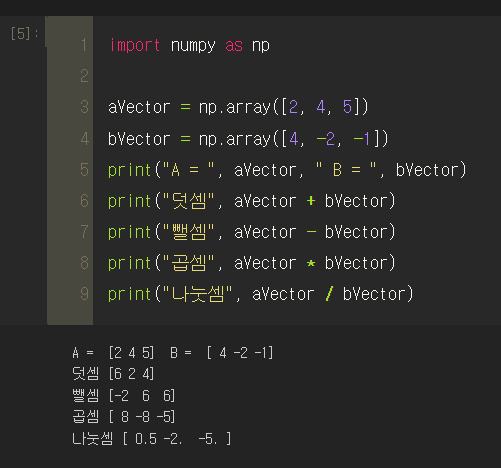Click the "A = " string on line 5

click(189, 169)
